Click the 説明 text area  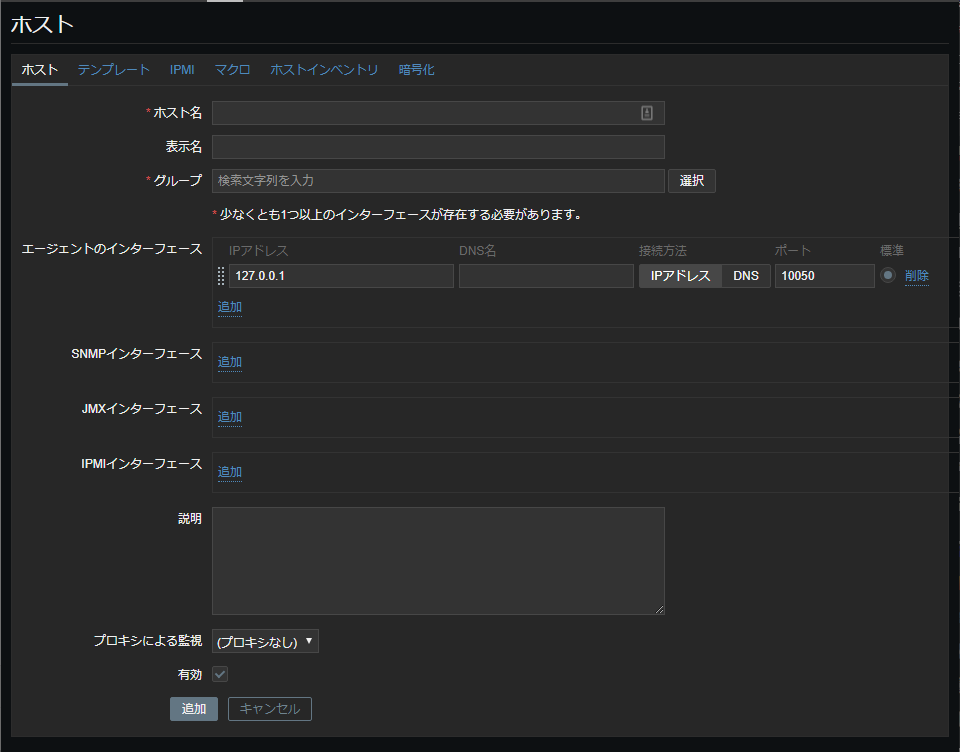438,560
